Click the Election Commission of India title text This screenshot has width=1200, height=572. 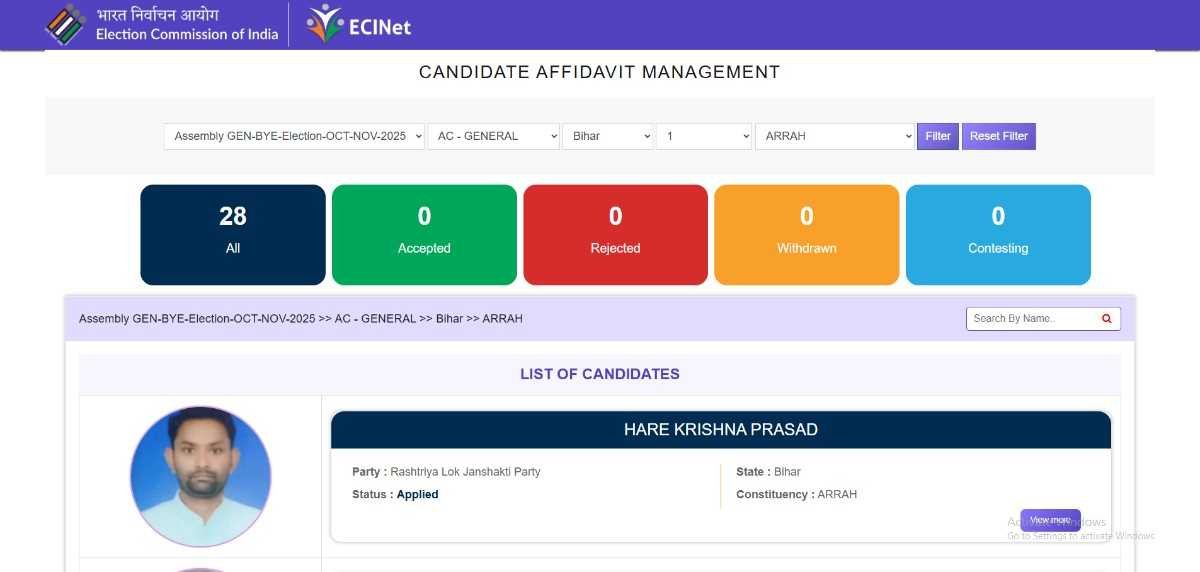187,34
